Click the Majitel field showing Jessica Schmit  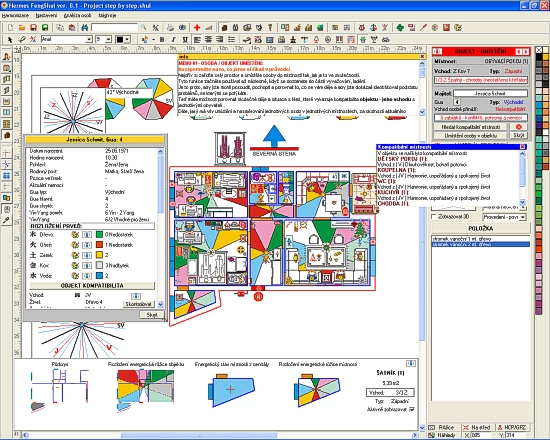(x=490, y=93)
